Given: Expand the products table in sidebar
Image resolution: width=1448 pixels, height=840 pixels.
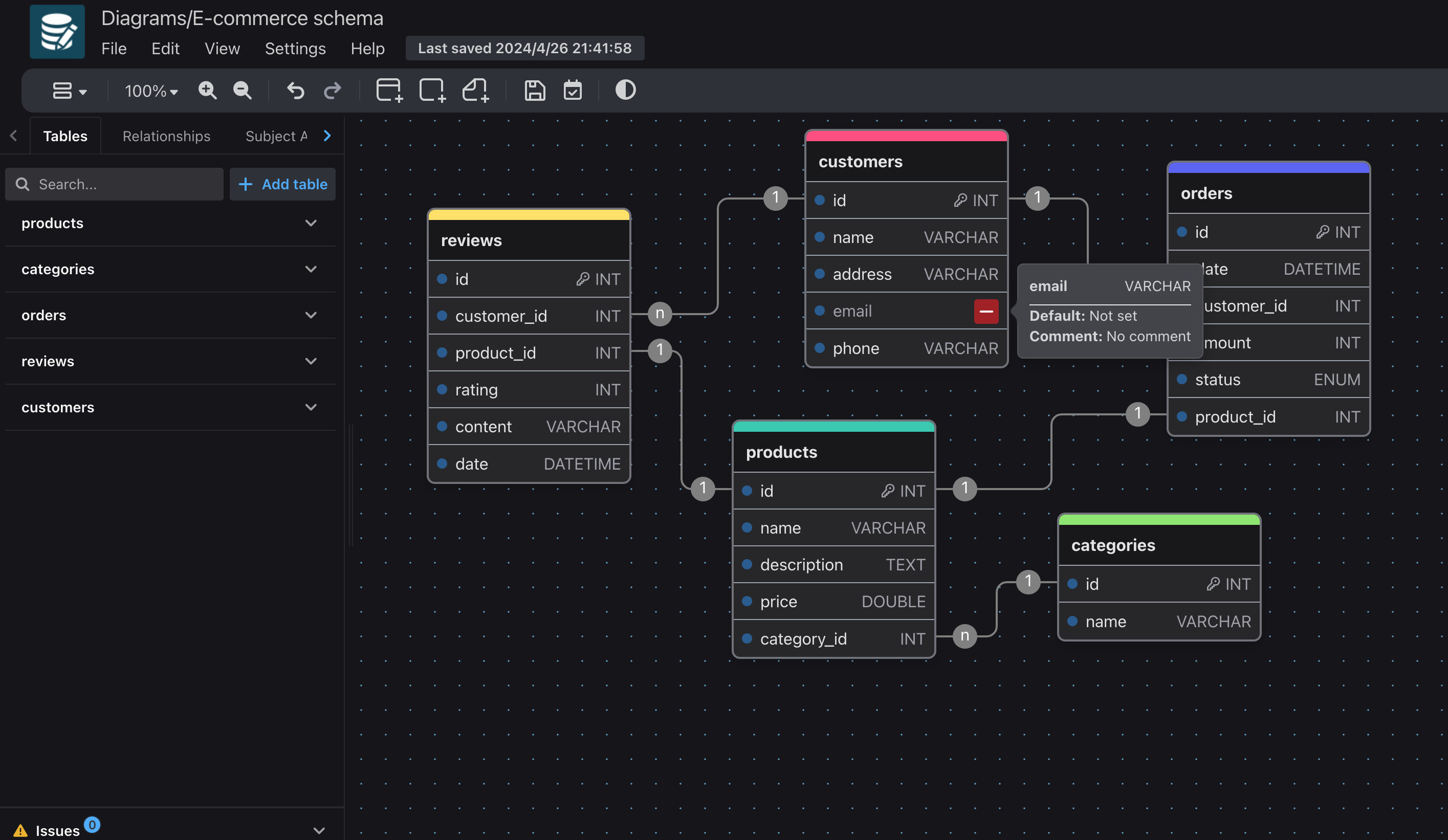Looking at the screenshot, I should click(x=170, y=223).
